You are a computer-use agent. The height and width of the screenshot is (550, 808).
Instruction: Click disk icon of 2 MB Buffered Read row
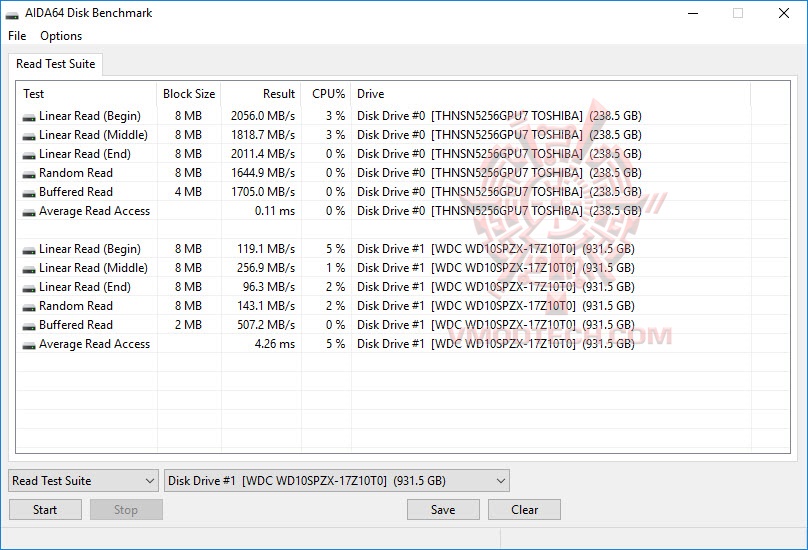pyautogui.click(x=29, y=327)
